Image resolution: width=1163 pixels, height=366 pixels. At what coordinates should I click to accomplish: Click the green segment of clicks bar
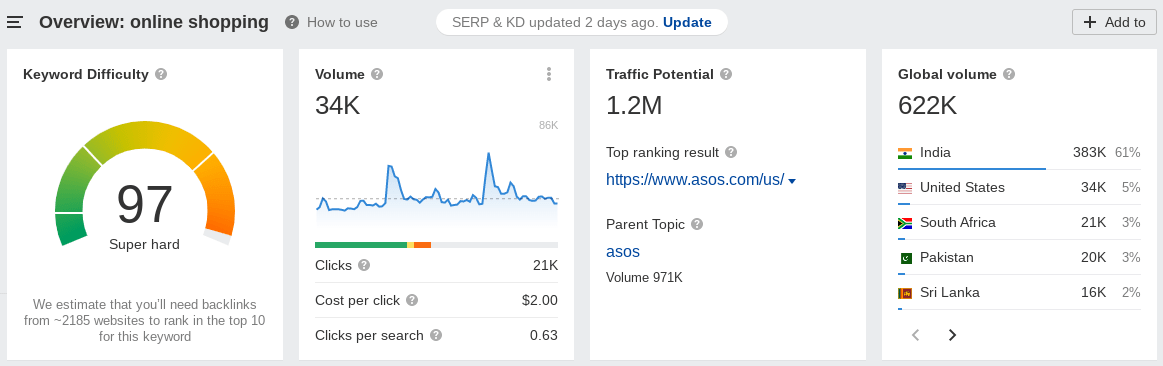pyautogui.click(x=361, y=244)
